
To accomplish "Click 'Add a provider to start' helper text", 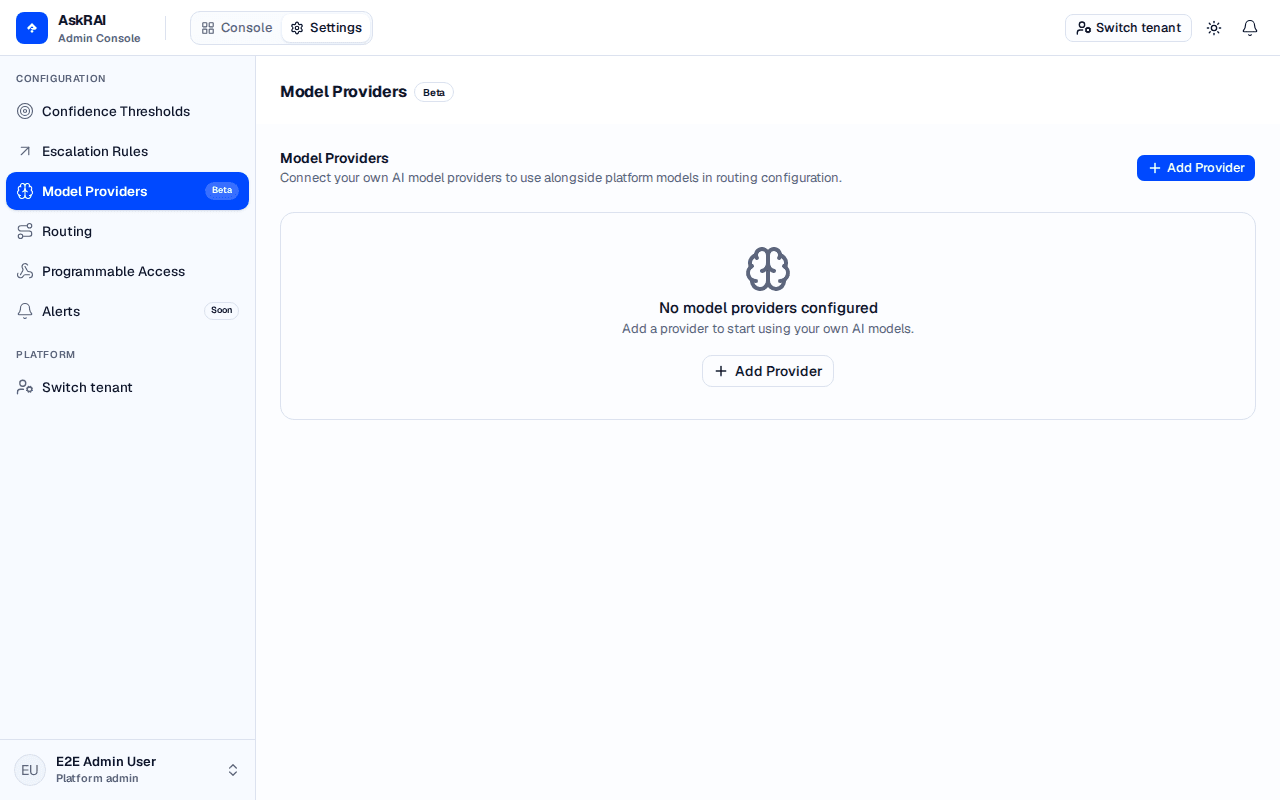I will click(768, 329).
